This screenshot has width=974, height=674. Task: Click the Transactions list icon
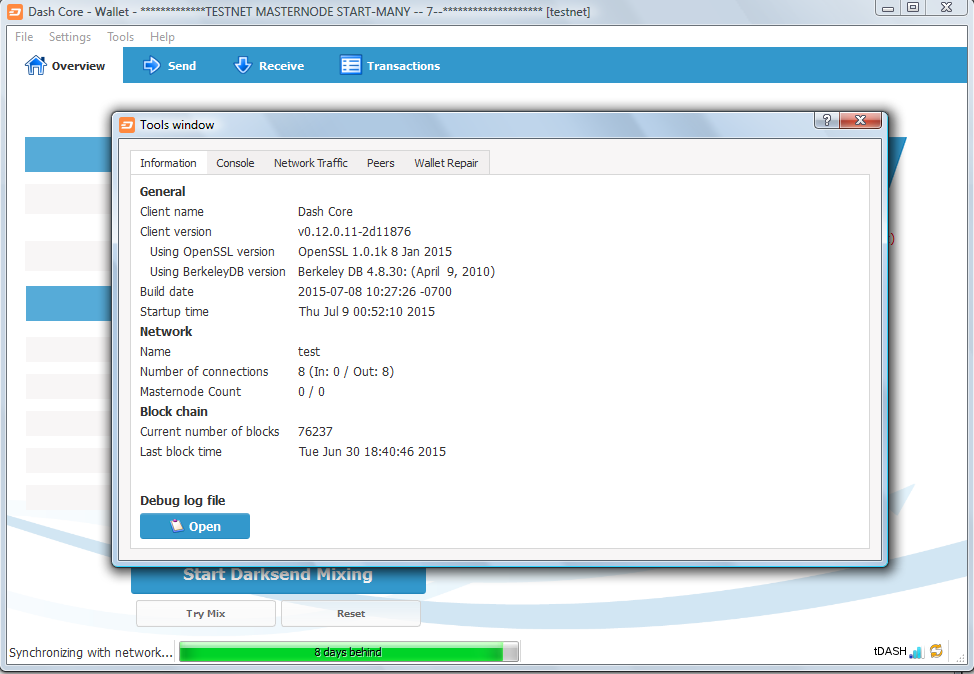pyautogui.click(x=350, y=65)
